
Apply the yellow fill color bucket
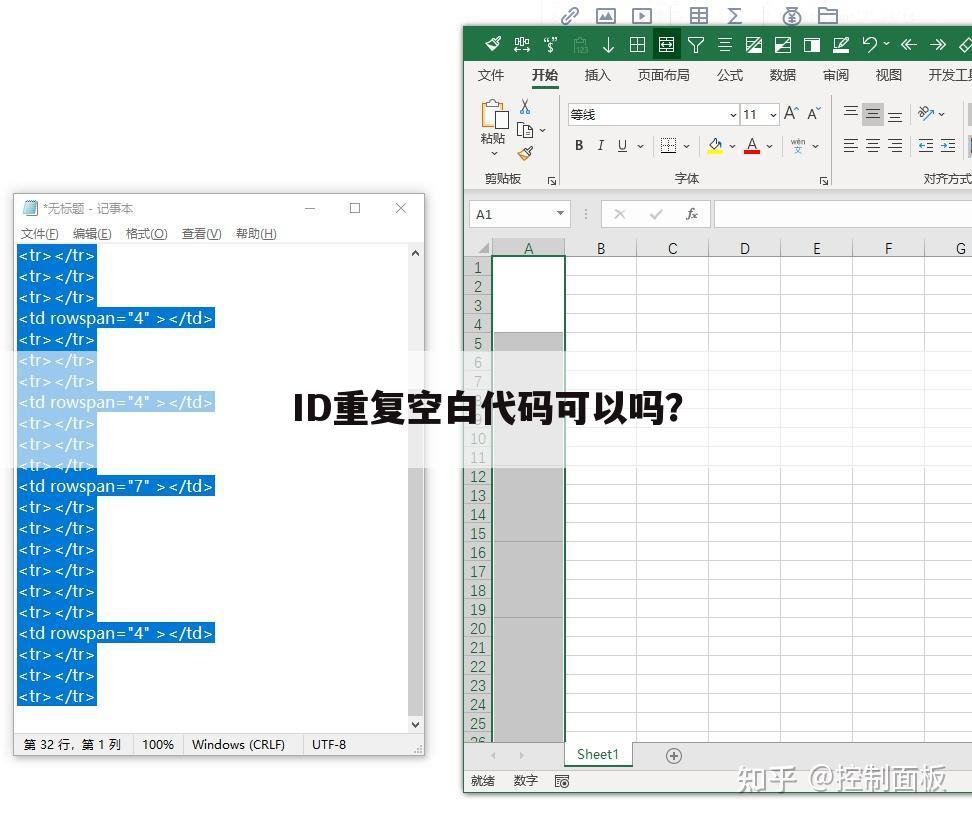[x=715, y=146]
